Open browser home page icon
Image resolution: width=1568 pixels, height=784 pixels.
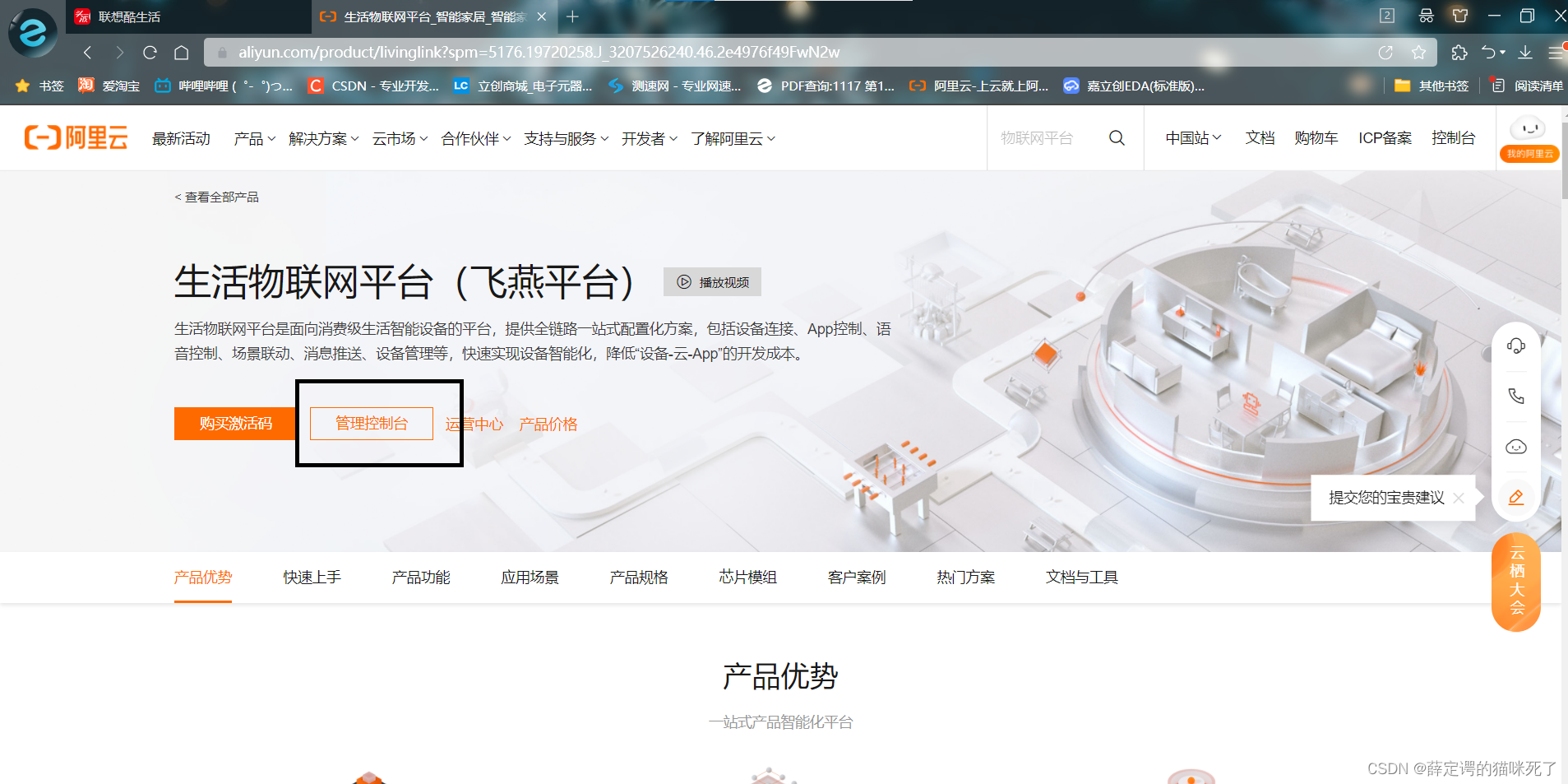coord(182,53)
